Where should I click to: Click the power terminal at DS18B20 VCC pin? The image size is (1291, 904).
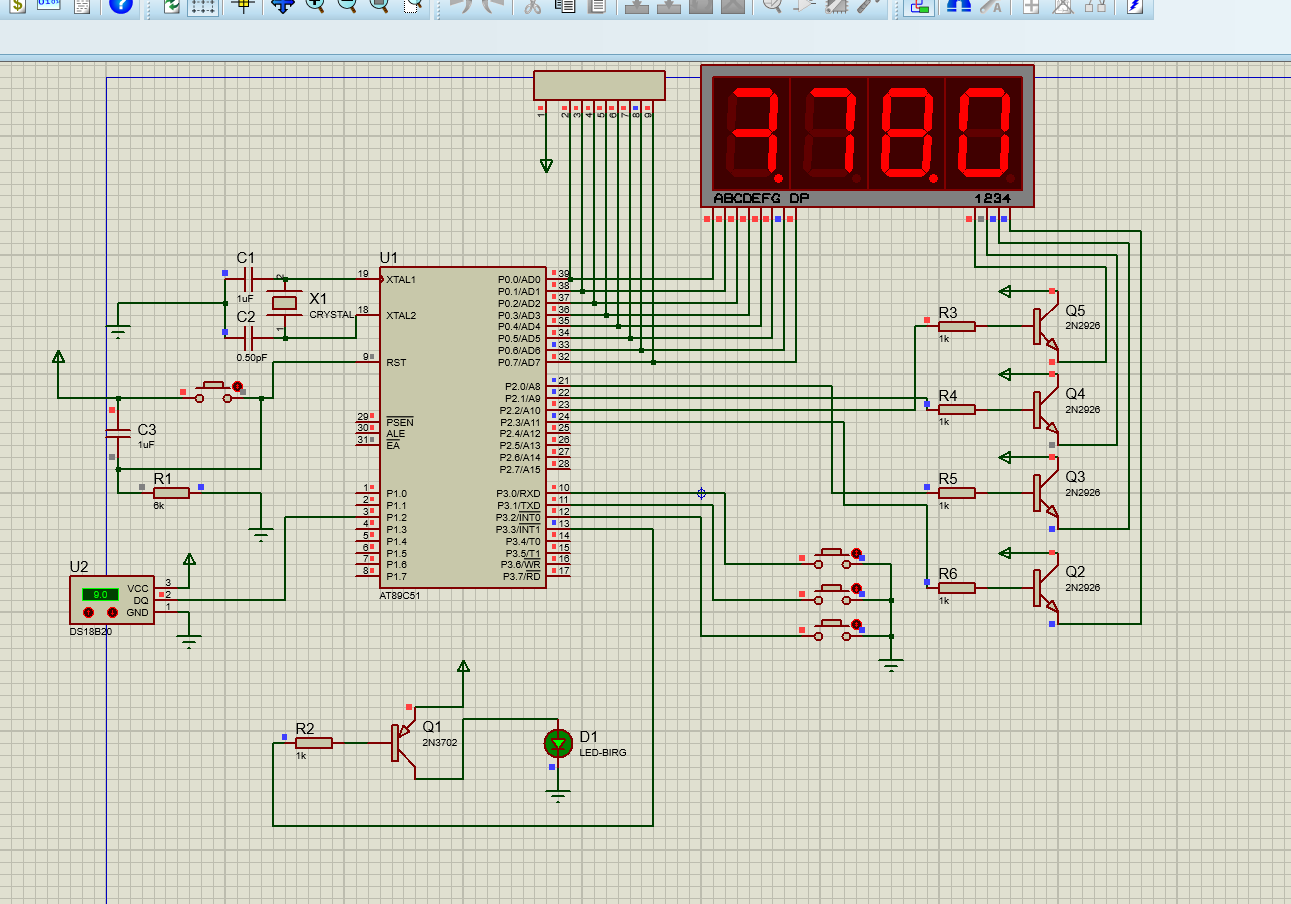point(190,559)
